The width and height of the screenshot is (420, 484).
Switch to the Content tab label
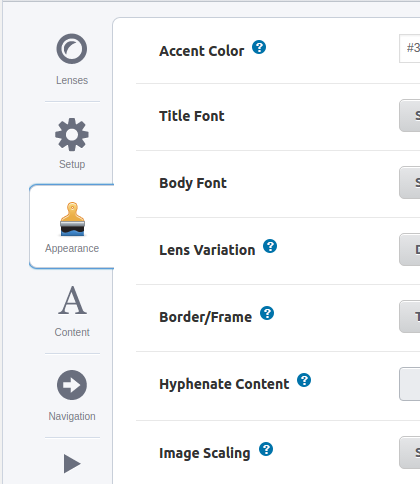pyautogui.click(x=72, y=332)
